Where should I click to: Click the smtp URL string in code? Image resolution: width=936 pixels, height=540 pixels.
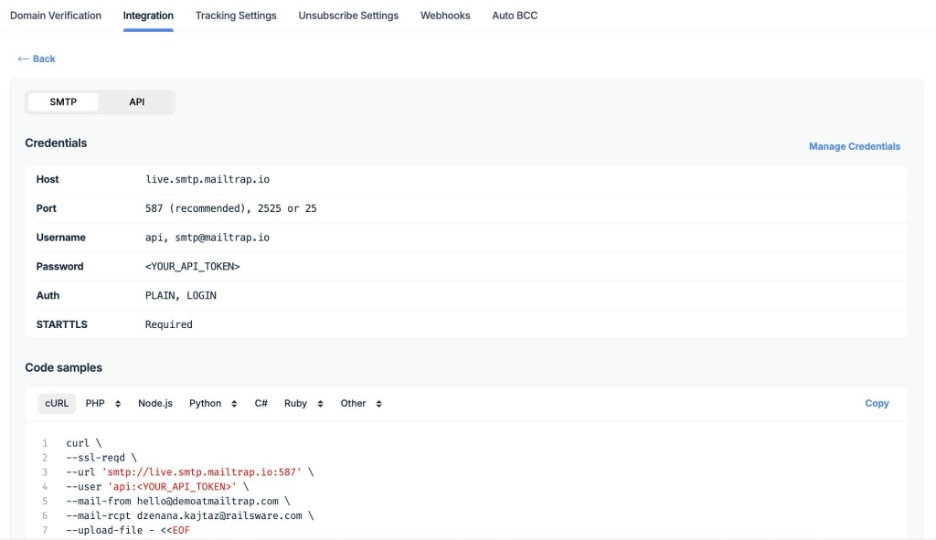[x=202, y=472]
